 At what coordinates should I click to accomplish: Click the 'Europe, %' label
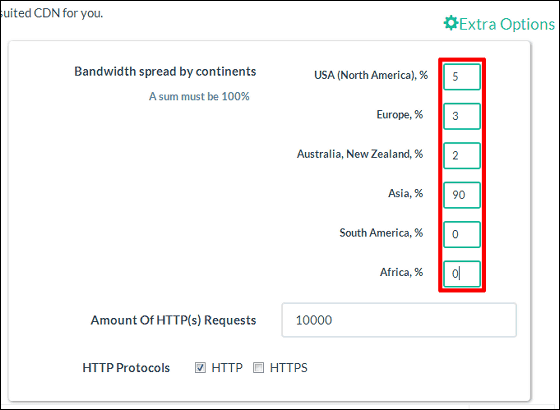400,115
